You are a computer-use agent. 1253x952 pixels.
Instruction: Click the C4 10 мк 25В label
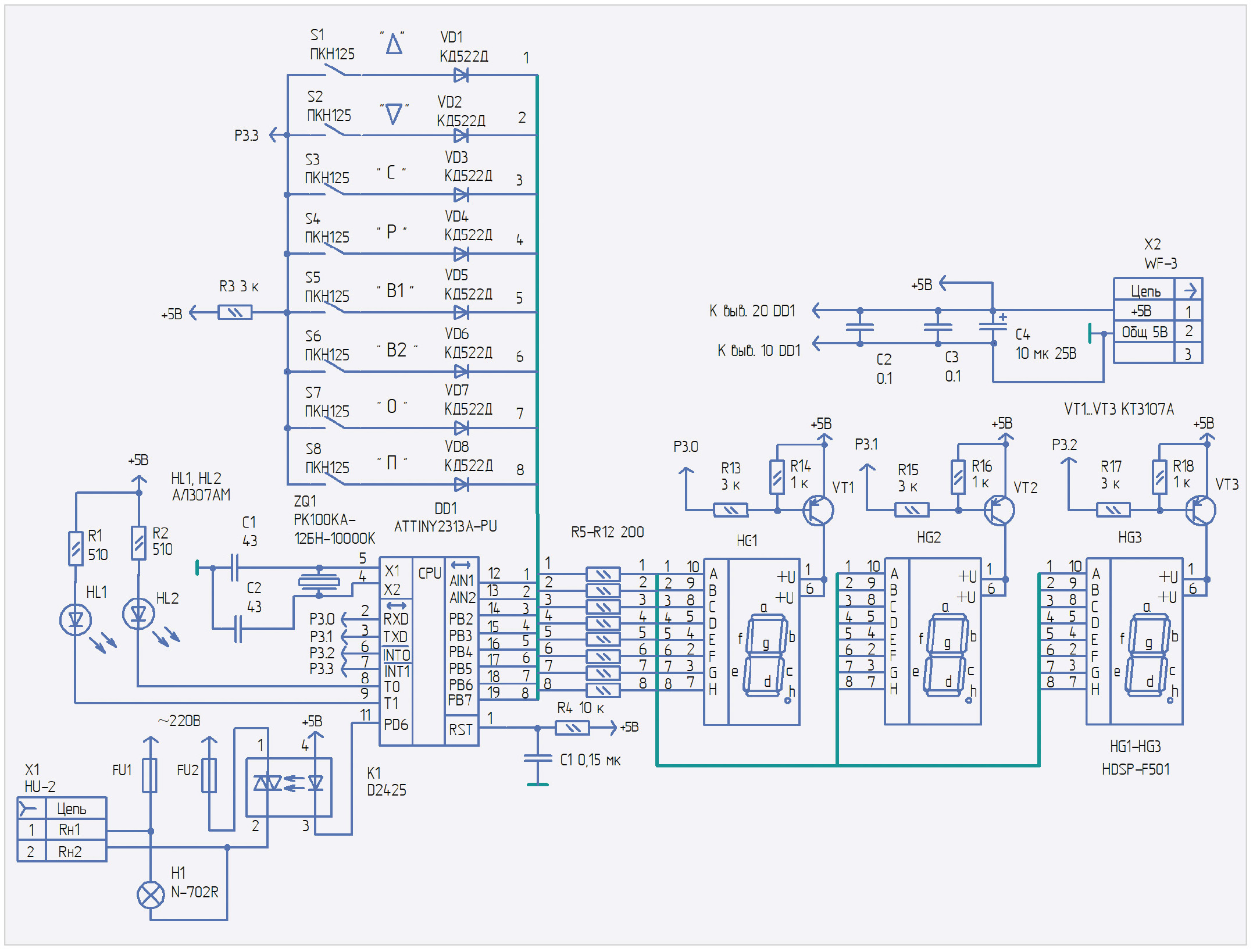(x=1045, y=353)
